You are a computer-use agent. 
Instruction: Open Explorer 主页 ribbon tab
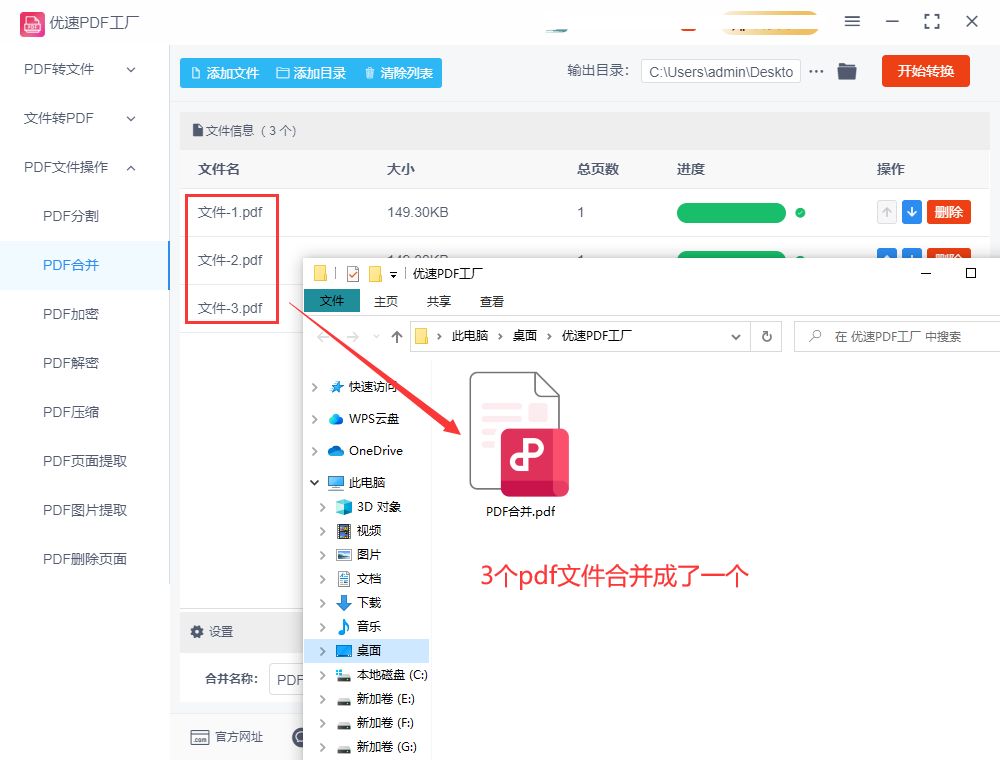386,302
